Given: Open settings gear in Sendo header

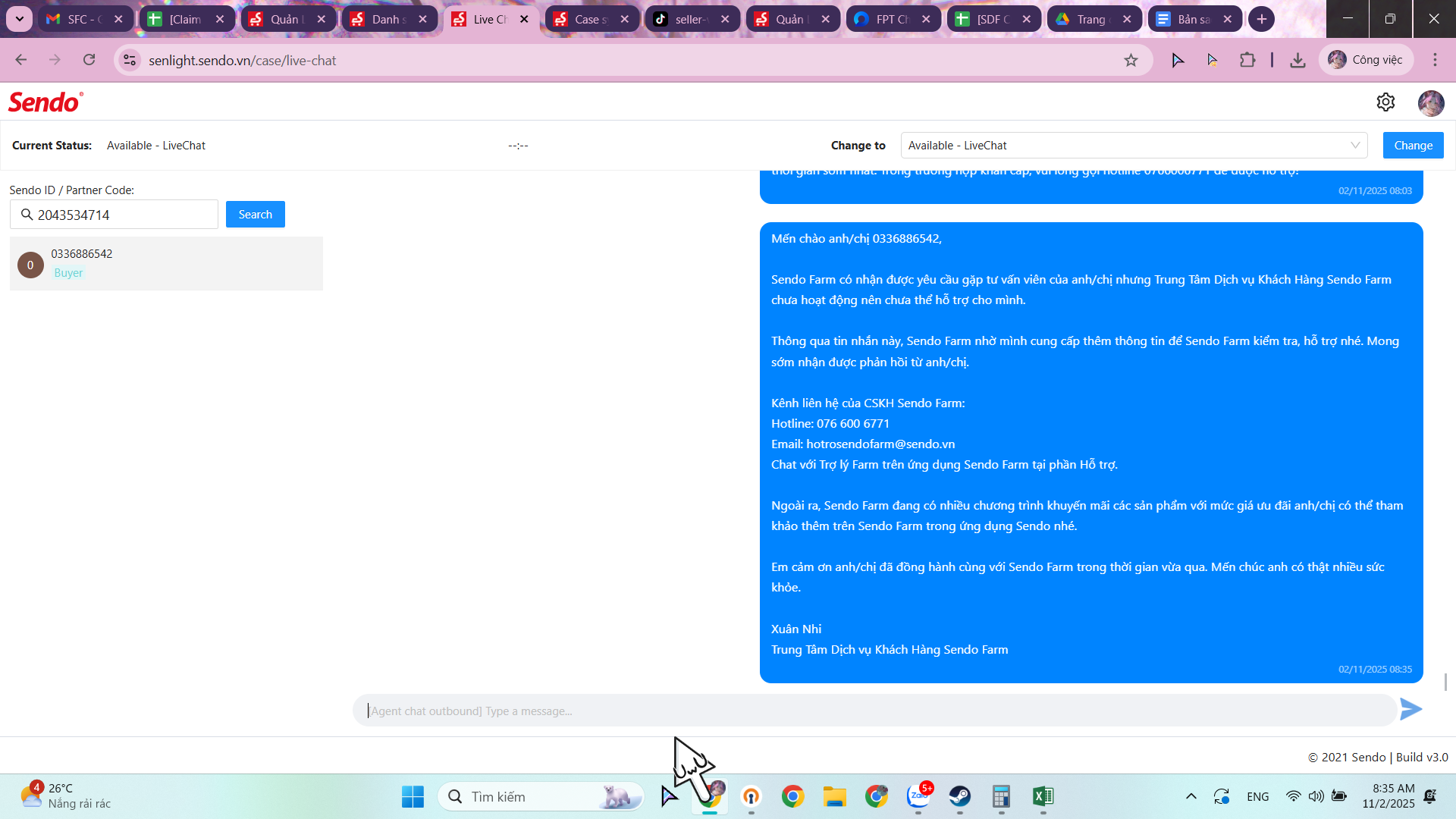Looking at the screenshot, I should pyautogui.click(x=1385, y=102).
